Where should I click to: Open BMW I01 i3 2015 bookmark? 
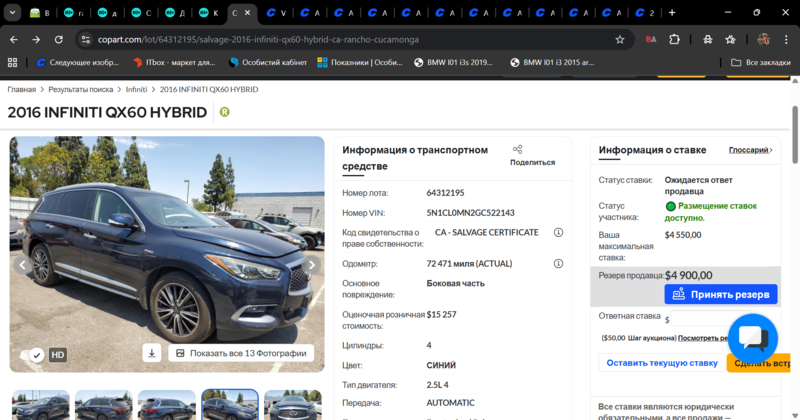tap(553, 62)
